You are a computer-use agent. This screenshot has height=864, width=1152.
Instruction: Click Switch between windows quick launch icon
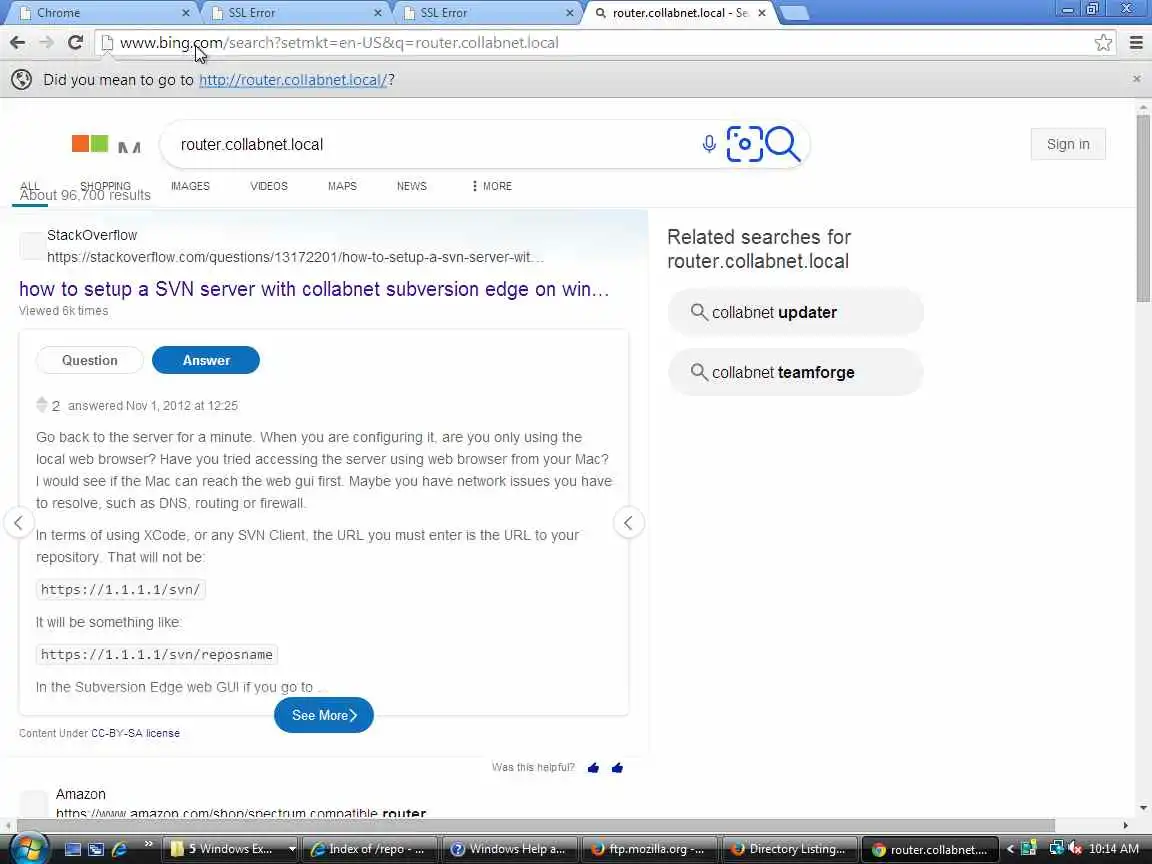pos(96,849)
